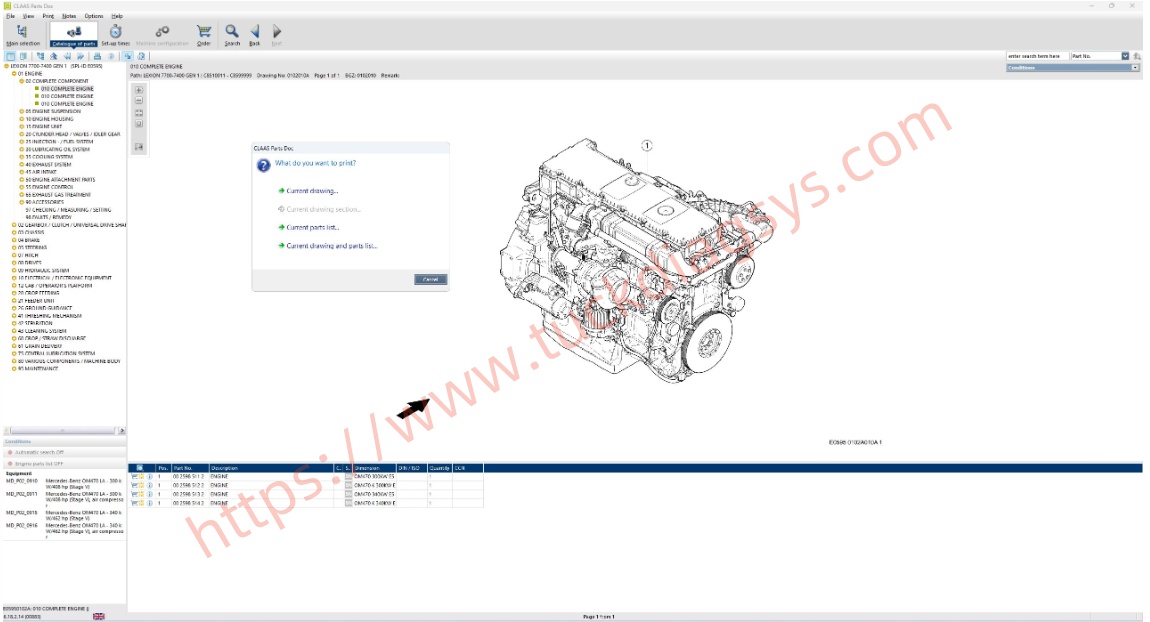The height and width of the screenshot is (622, 1150).
Task: Open the View menu
Action: [x=29, y=16]
